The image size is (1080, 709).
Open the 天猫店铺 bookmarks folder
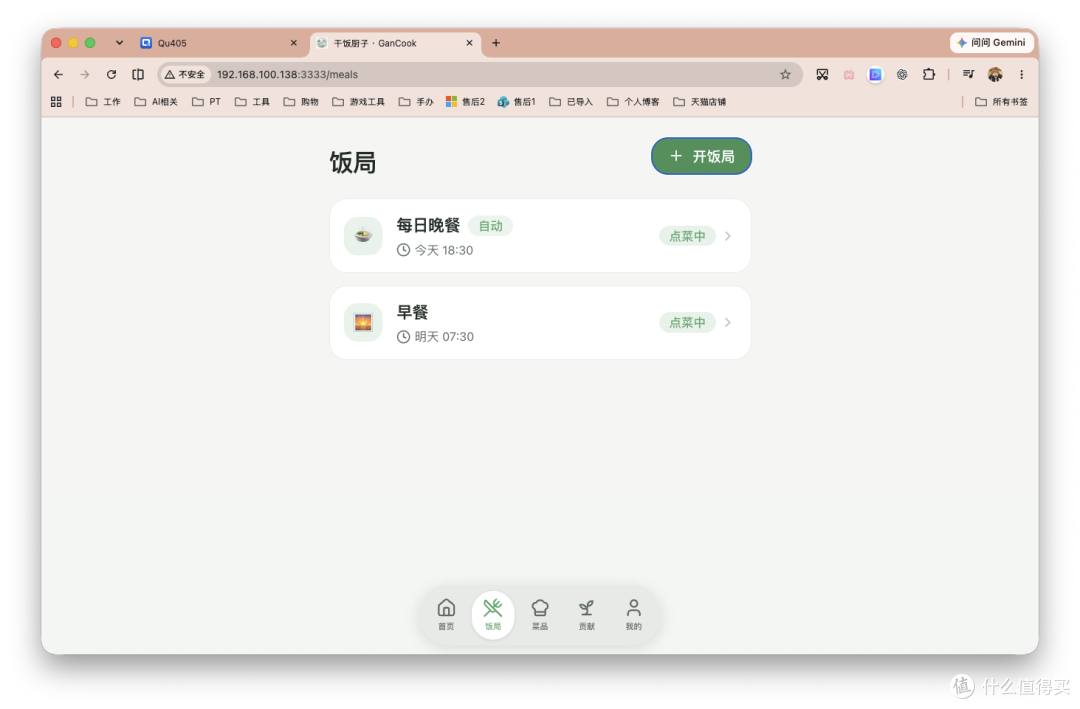click(700, 102)
